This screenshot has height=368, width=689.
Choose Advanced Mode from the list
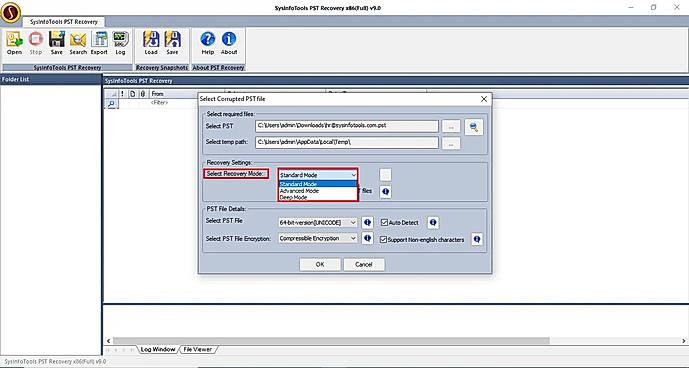[x=318, y=191]
